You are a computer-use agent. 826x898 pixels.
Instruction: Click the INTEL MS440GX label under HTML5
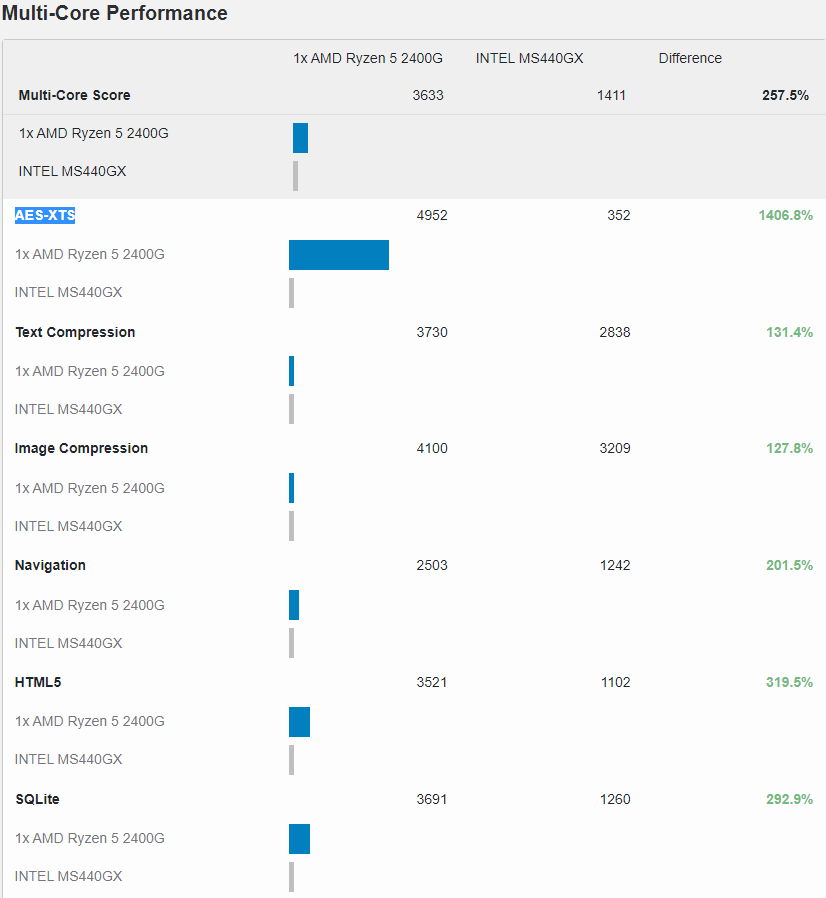coord(68,759)
